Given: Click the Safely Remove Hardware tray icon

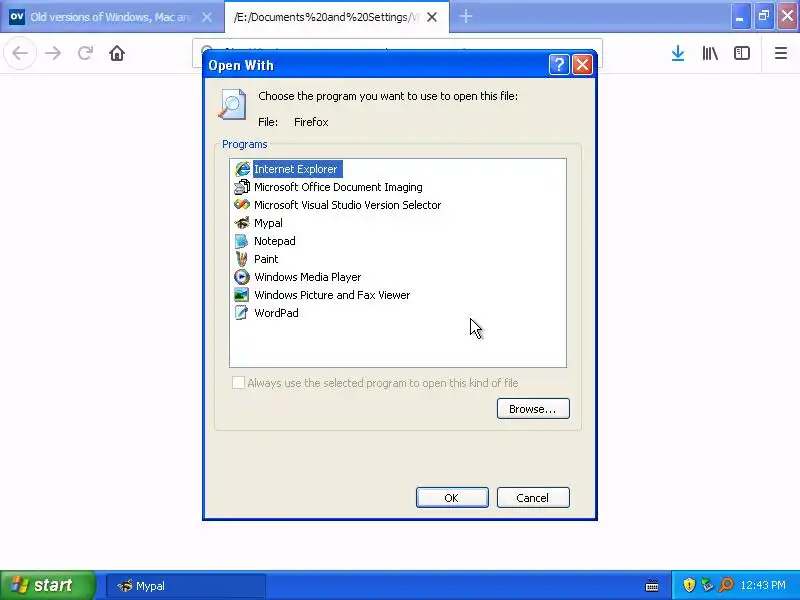Looking at the screenshot, I should point(707,585).
